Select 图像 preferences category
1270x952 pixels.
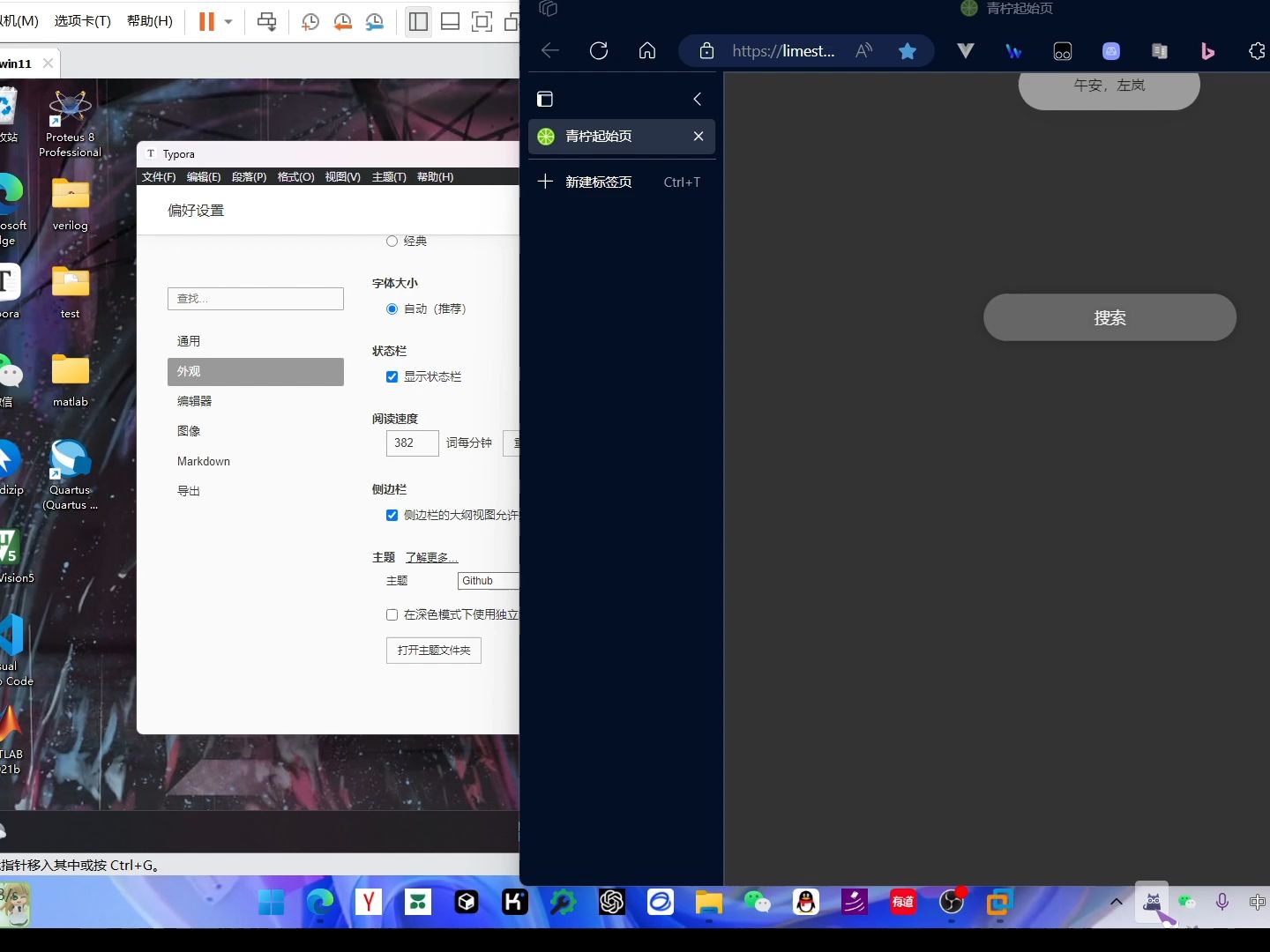pos(256,431)
